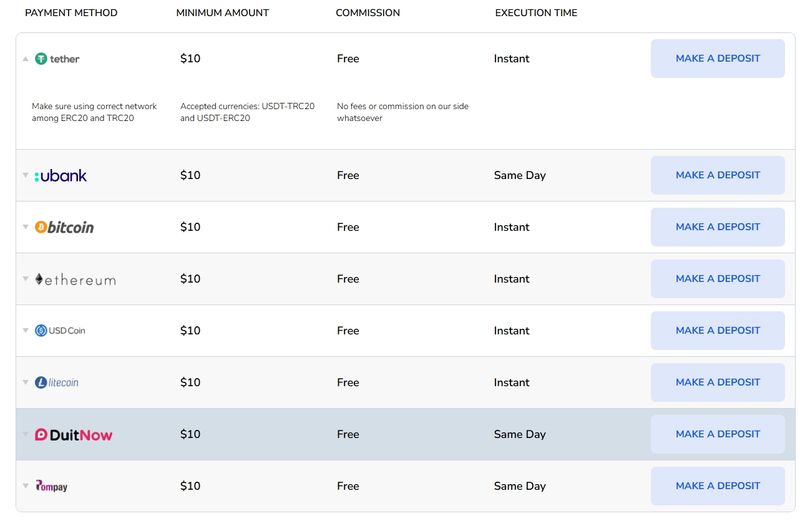
Task: Click 'Accepted currencies: USDT-TRC20' note
Action: pos(247,112)
